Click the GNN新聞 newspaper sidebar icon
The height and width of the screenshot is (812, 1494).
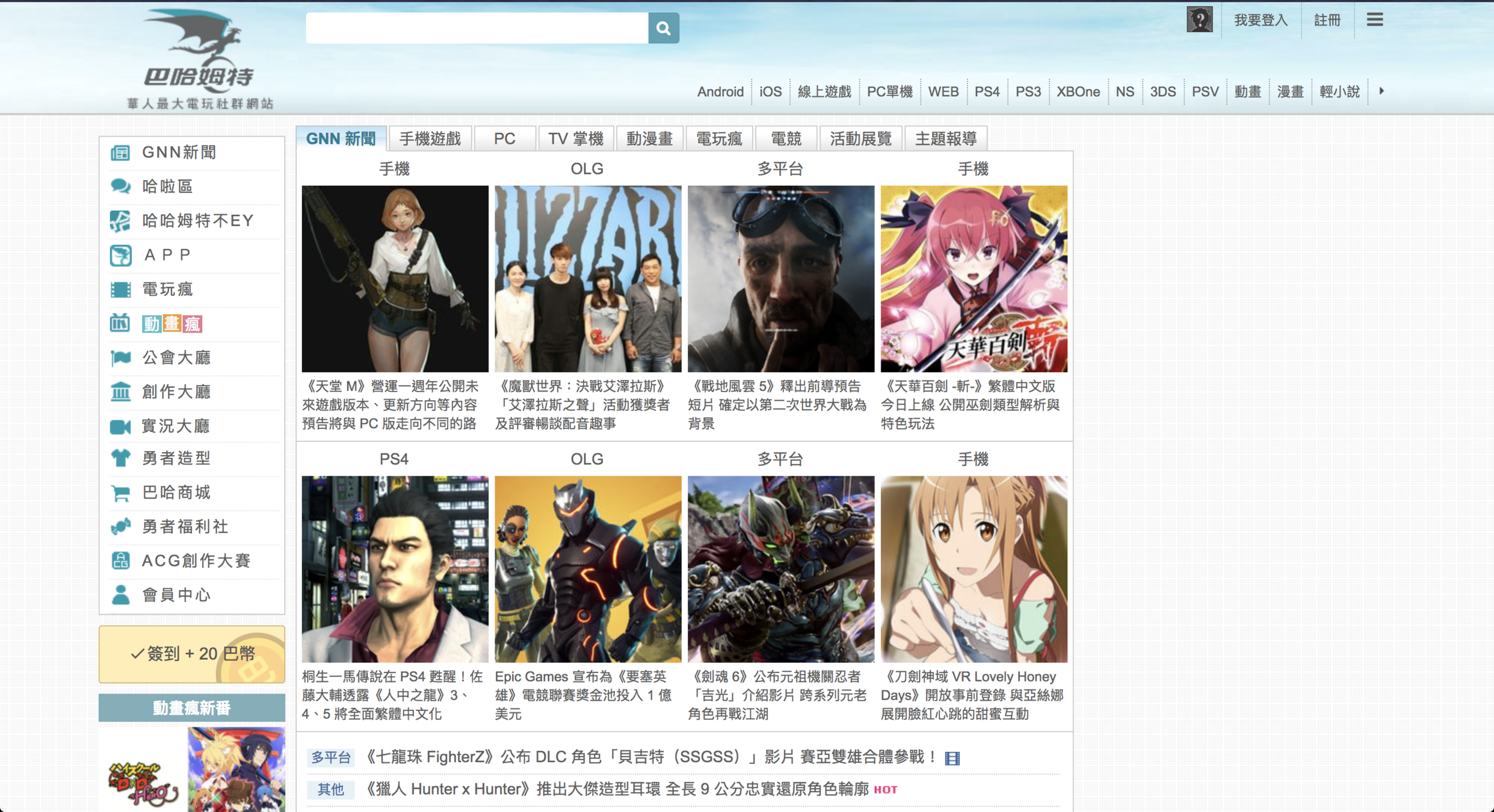(x=120, y=153)
